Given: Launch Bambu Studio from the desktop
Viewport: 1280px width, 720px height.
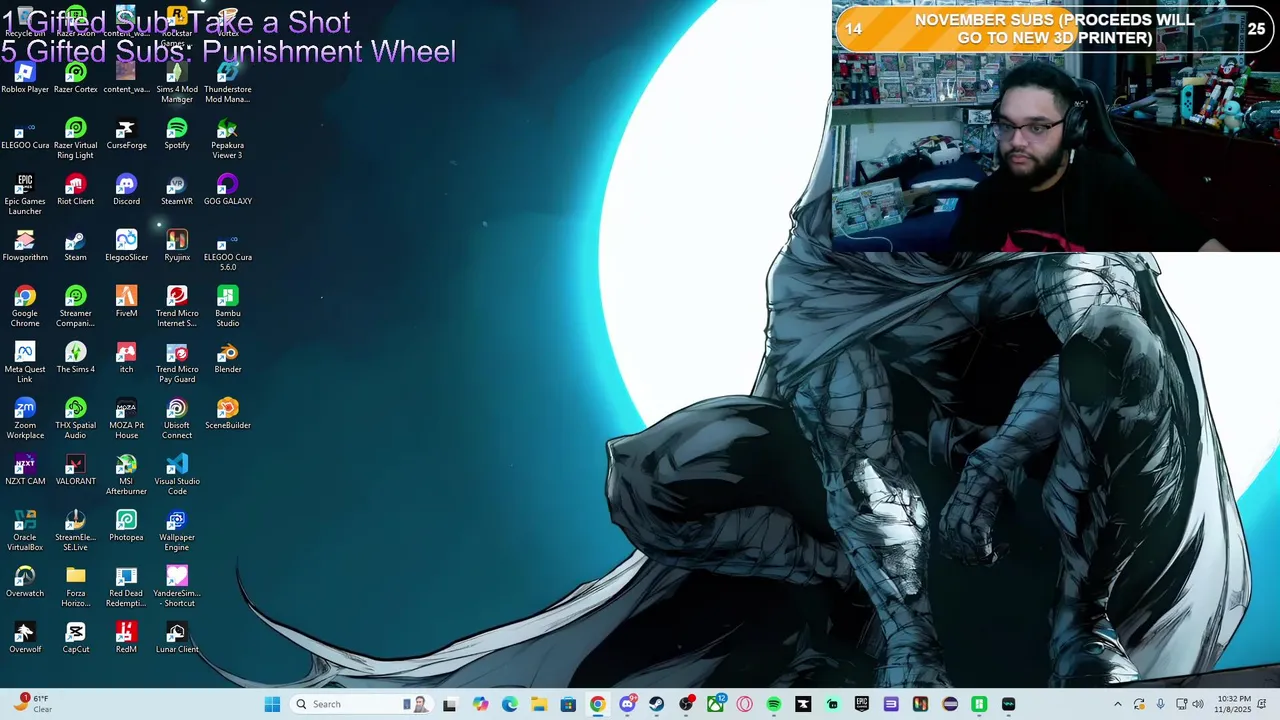Looking at the screenshot, I should tap(228, 308).
